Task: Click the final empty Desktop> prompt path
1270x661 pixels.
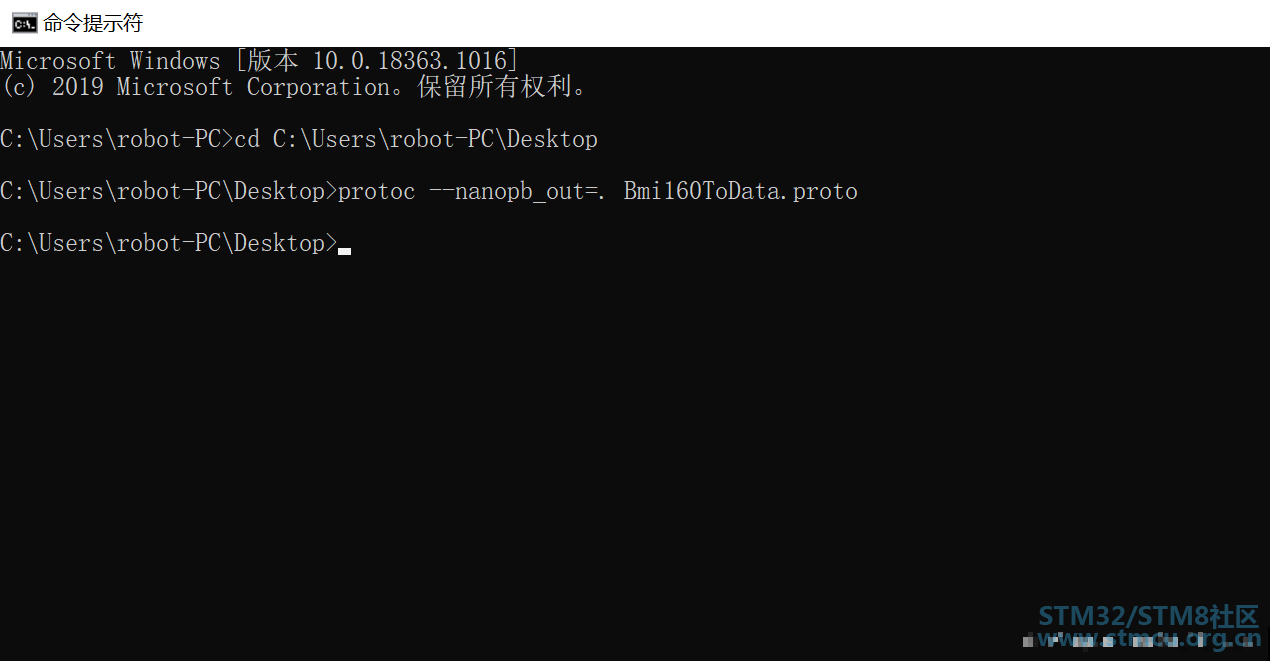Action: (168, 243)
